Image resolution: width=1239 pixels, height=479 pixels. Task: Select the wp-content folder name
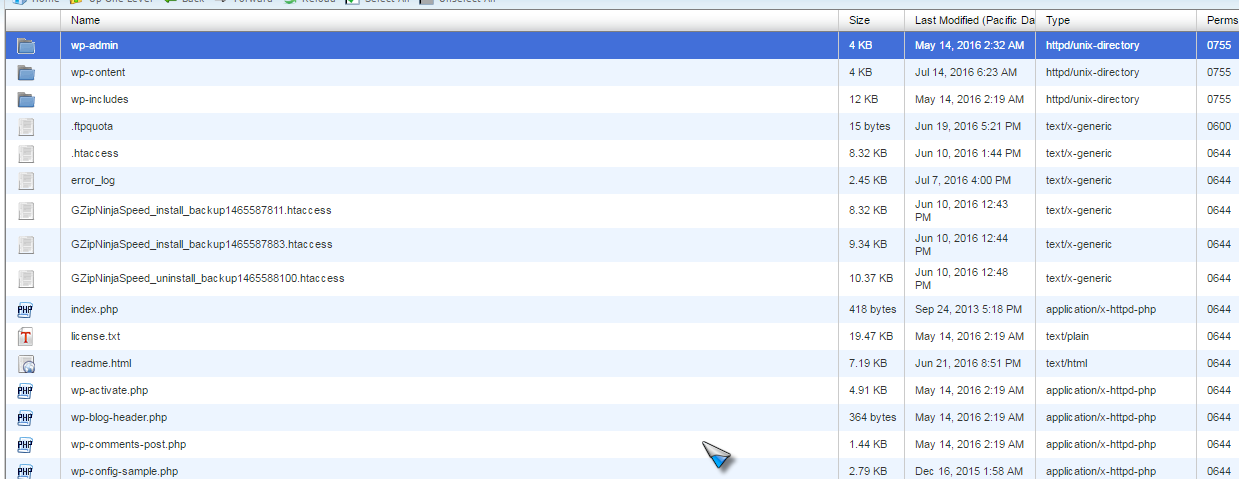coord(98,73)
